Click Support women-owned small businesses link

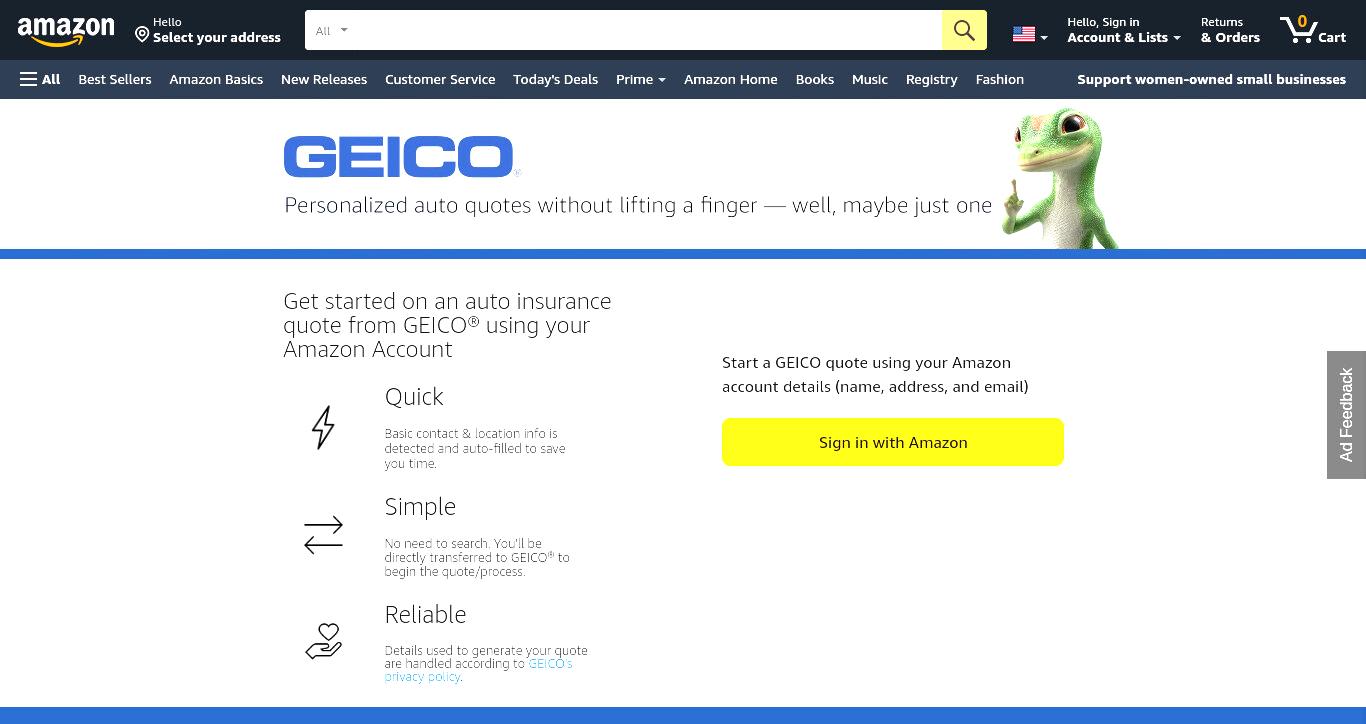(1211, 79)
